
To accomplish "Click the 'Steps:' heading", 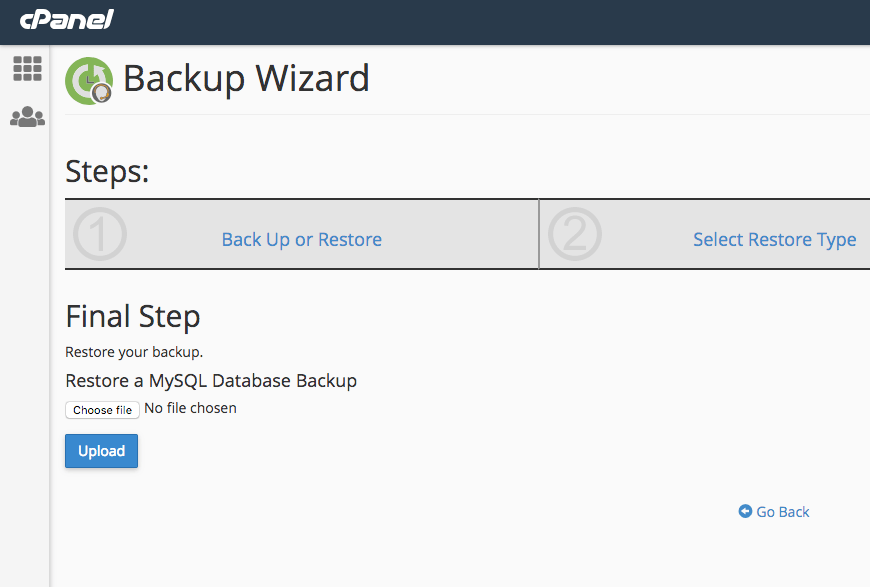I will point(107,171).
